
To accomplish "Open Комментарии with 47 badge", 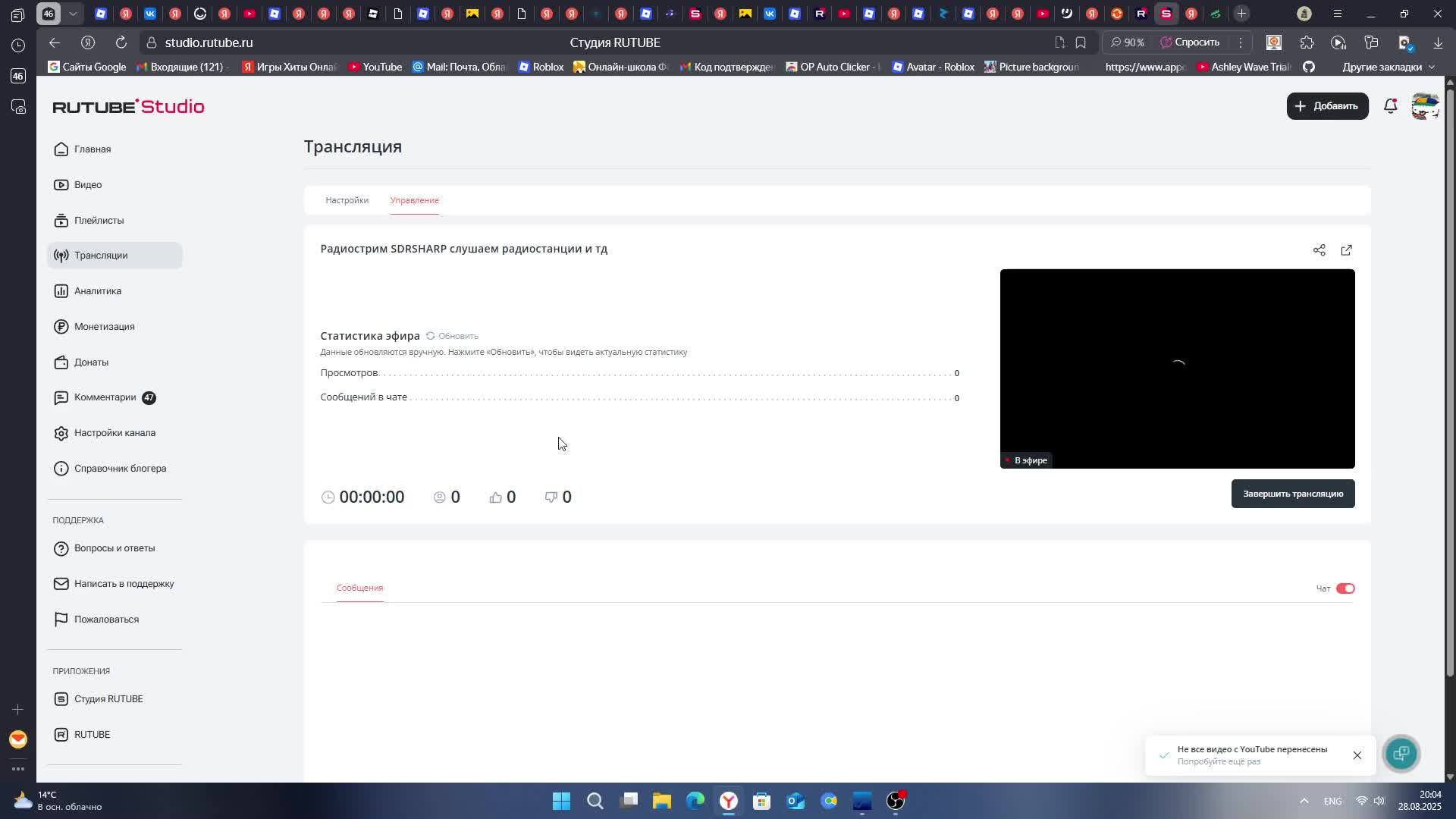I will [103, 397].
